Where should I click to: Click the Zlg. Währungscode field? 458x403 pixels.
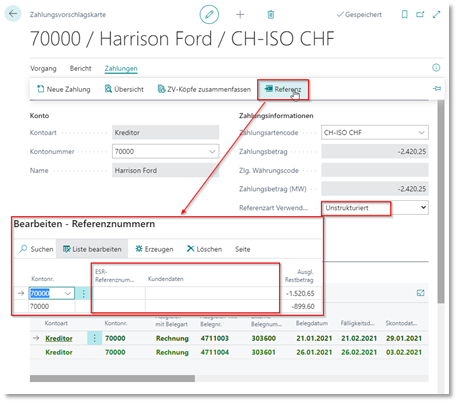point(375,171)
